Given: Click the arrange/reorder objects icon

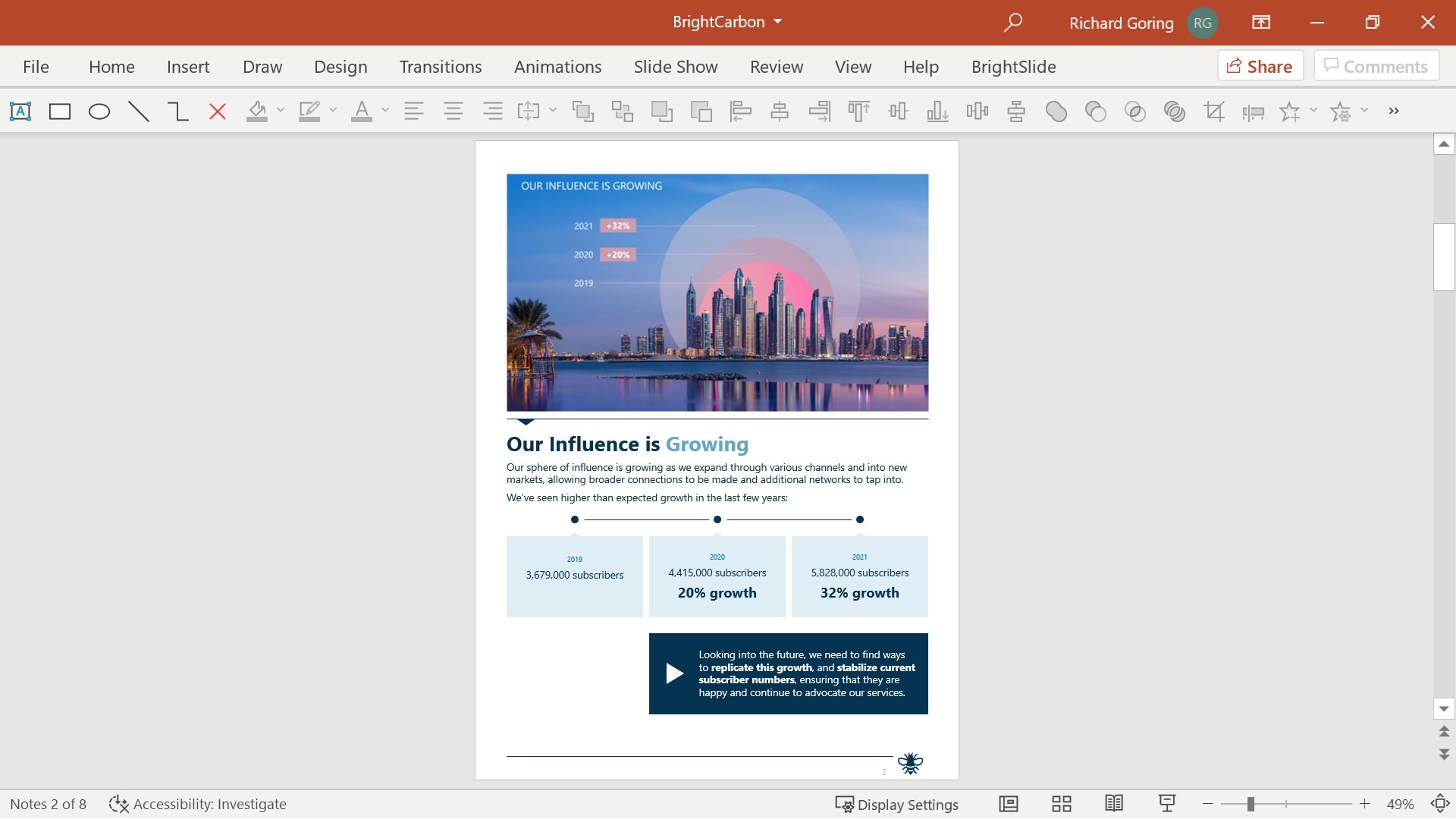Looking at the screenshot, I should (621, 110).
